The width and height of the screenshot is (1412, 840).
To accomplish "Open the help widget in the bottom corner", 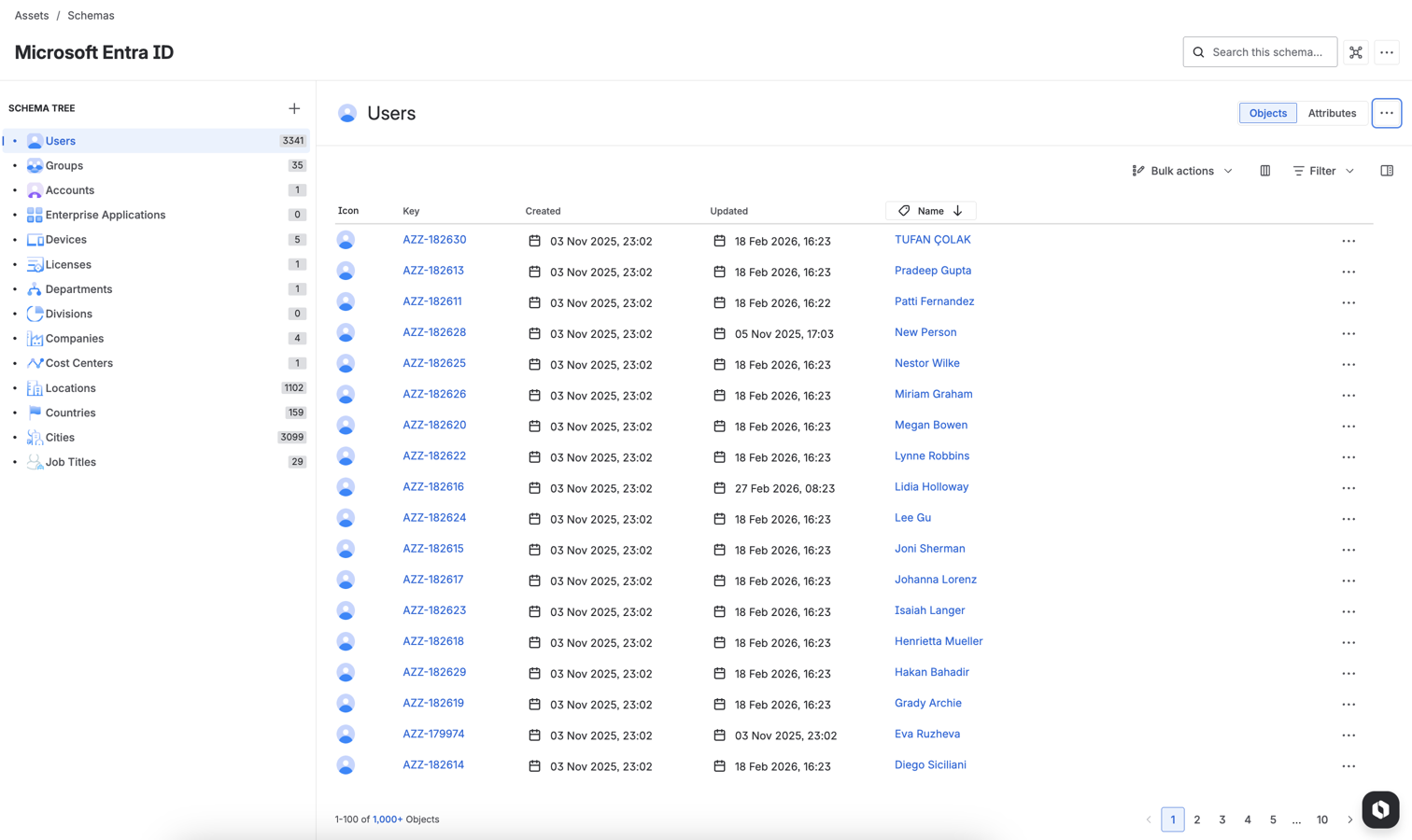I will click(x=1379, y=809).
